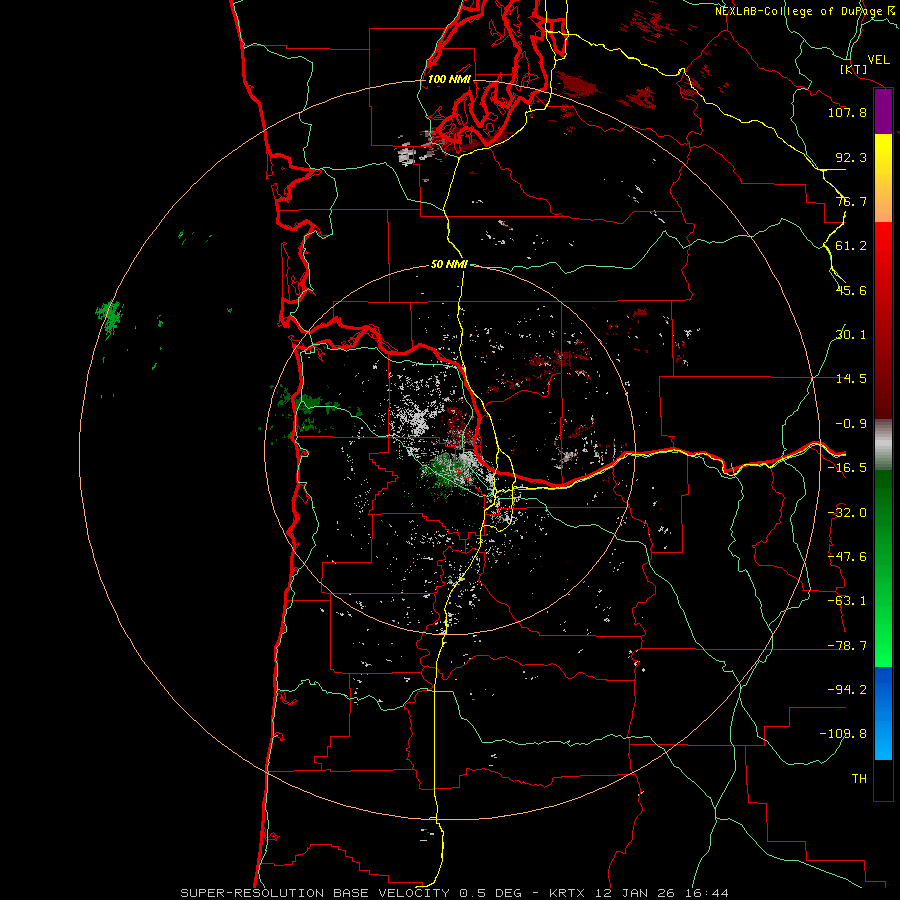Click the NEXLAB-College of DuPage watermark text
This screenshot has width=900, height=900.
point(806,11)
